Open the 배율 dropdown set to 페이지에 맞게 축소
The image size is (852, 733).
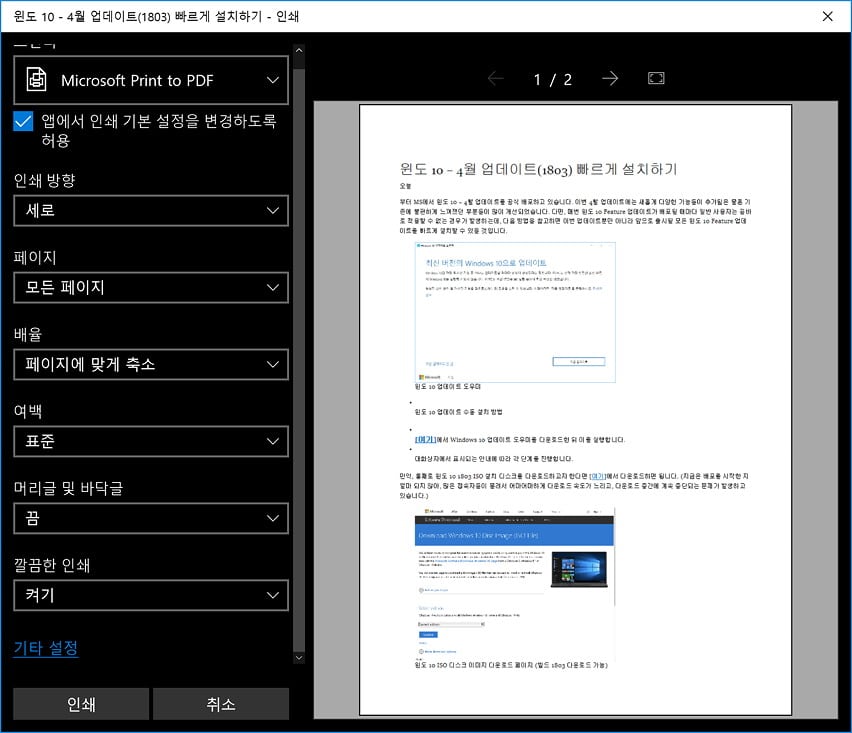151,364
